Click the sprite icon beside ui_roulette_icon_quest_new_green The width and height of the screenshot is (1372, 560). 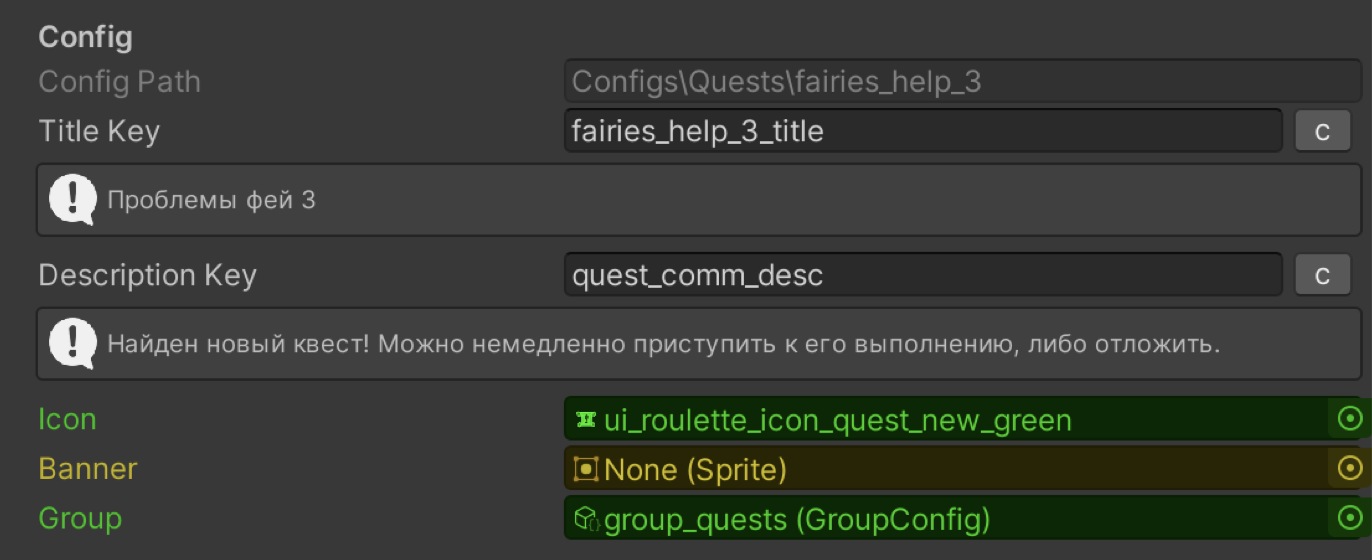pos(586,419)
